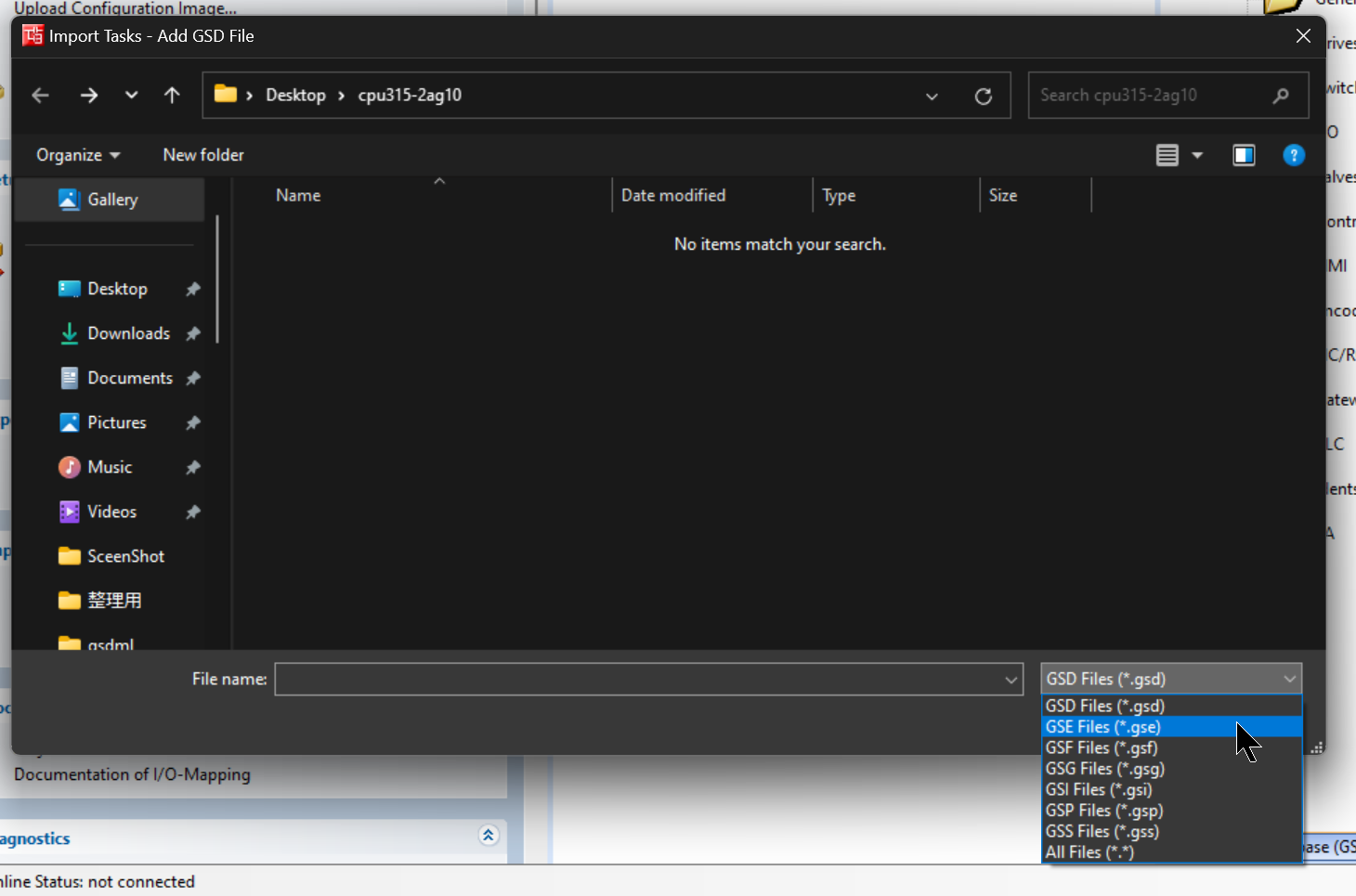
Task: Open view options dropdown arrow
Action: tap(1197, 155)
